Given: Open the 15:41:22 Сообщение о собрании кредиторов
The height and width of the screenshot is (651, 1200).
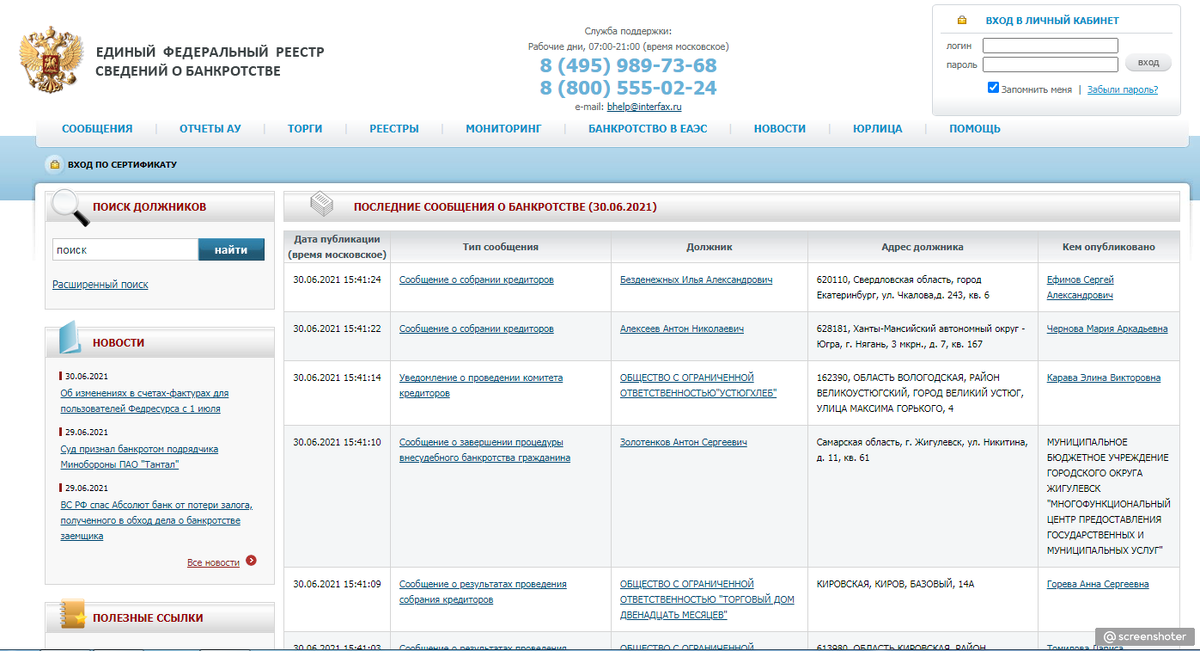Looking at the screenshot, I should 476,329.
